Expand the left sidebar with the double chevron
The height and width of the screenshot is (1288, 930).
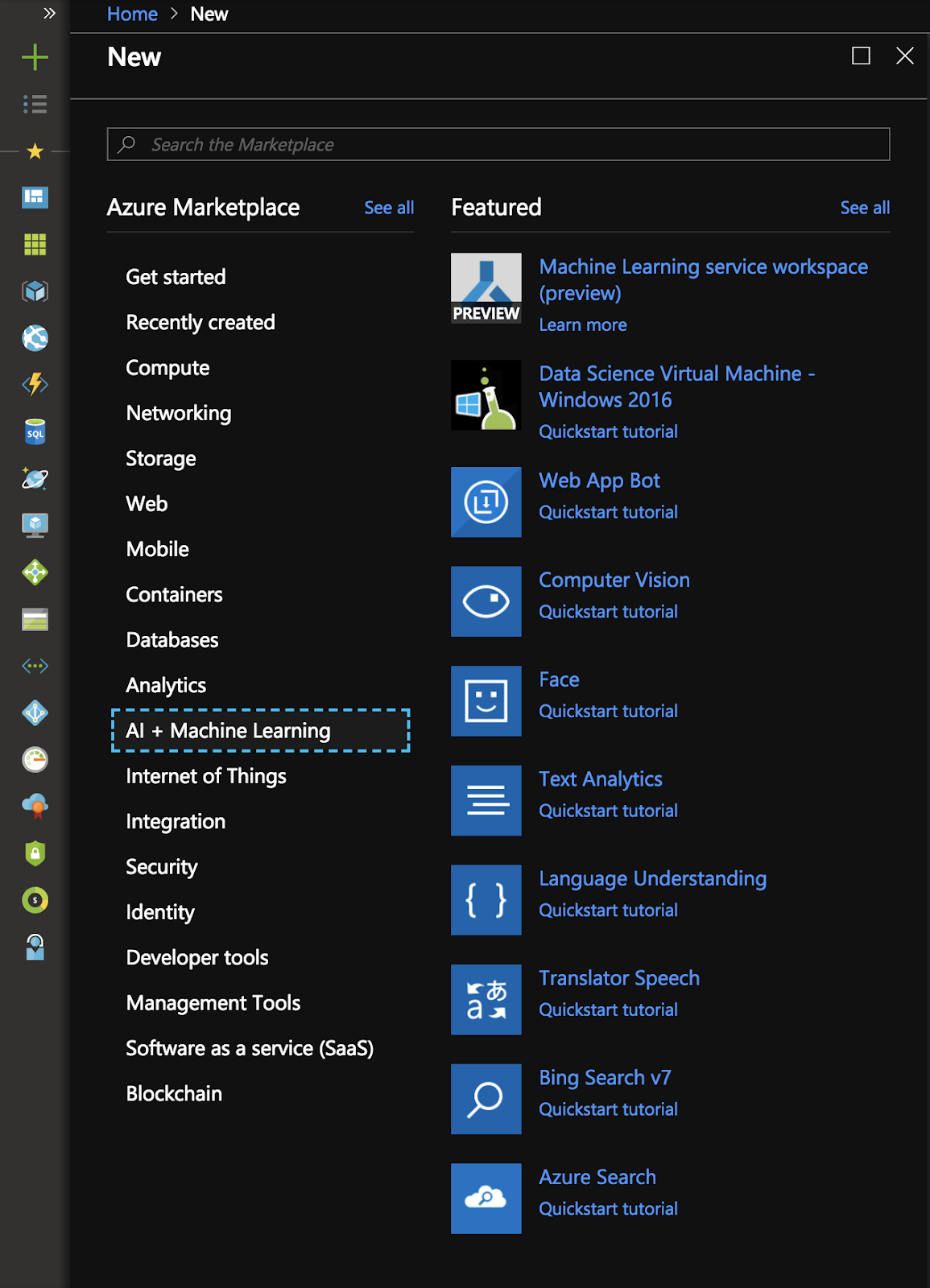point(49,14)
